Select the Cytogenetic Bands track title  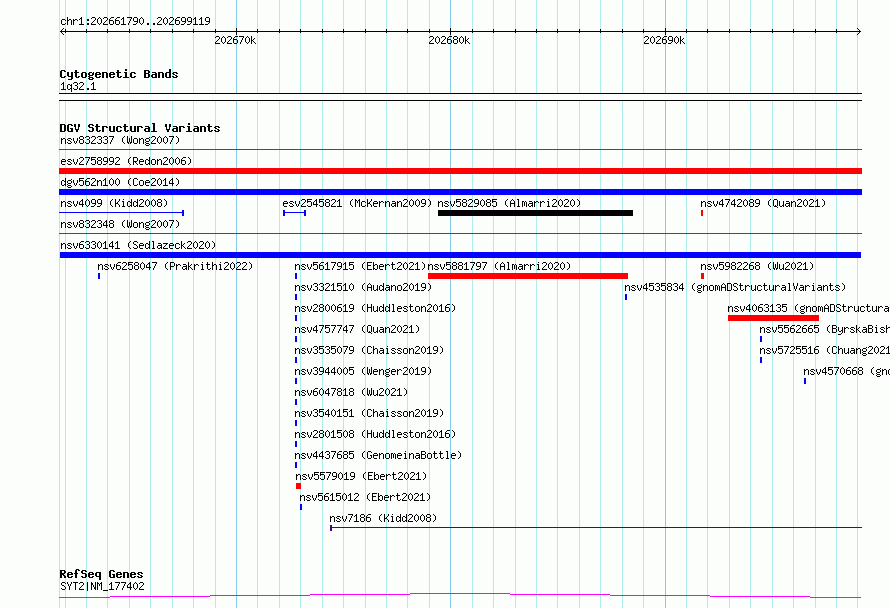point(119,74)
